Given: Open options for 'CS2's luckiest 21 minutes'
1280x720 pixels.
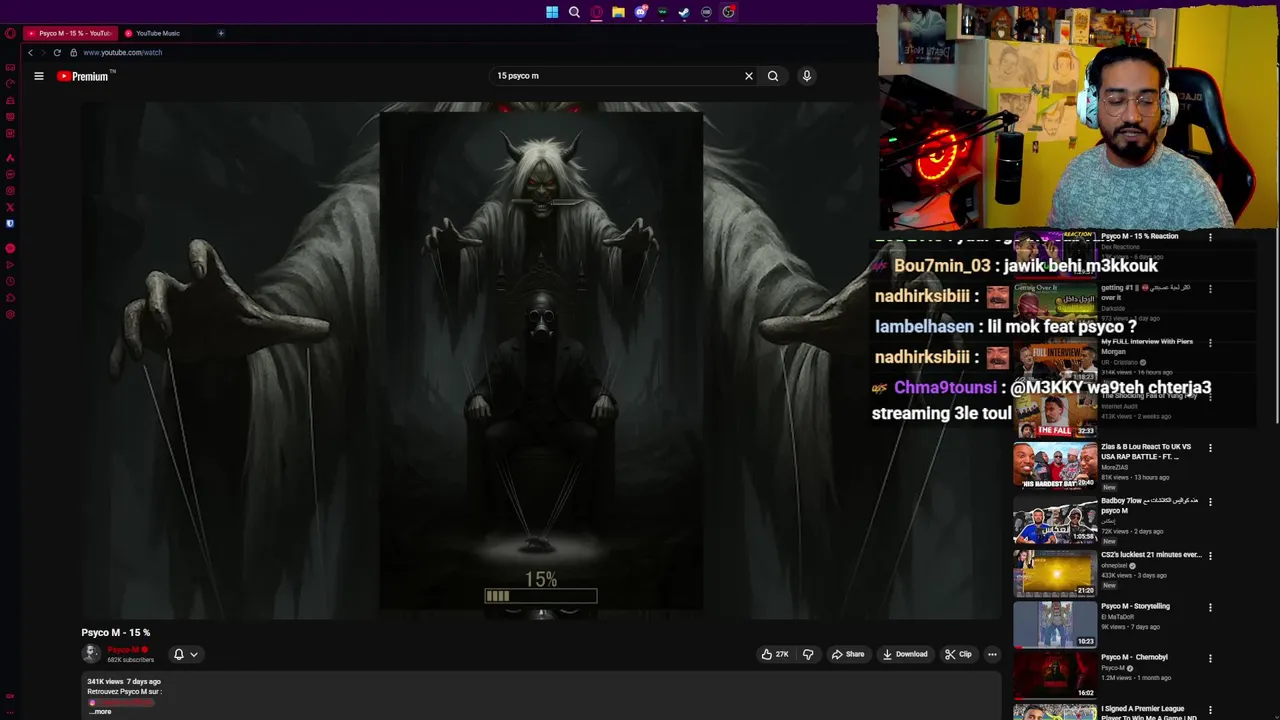Looking at the screenshot, I should coord(1210,556).
